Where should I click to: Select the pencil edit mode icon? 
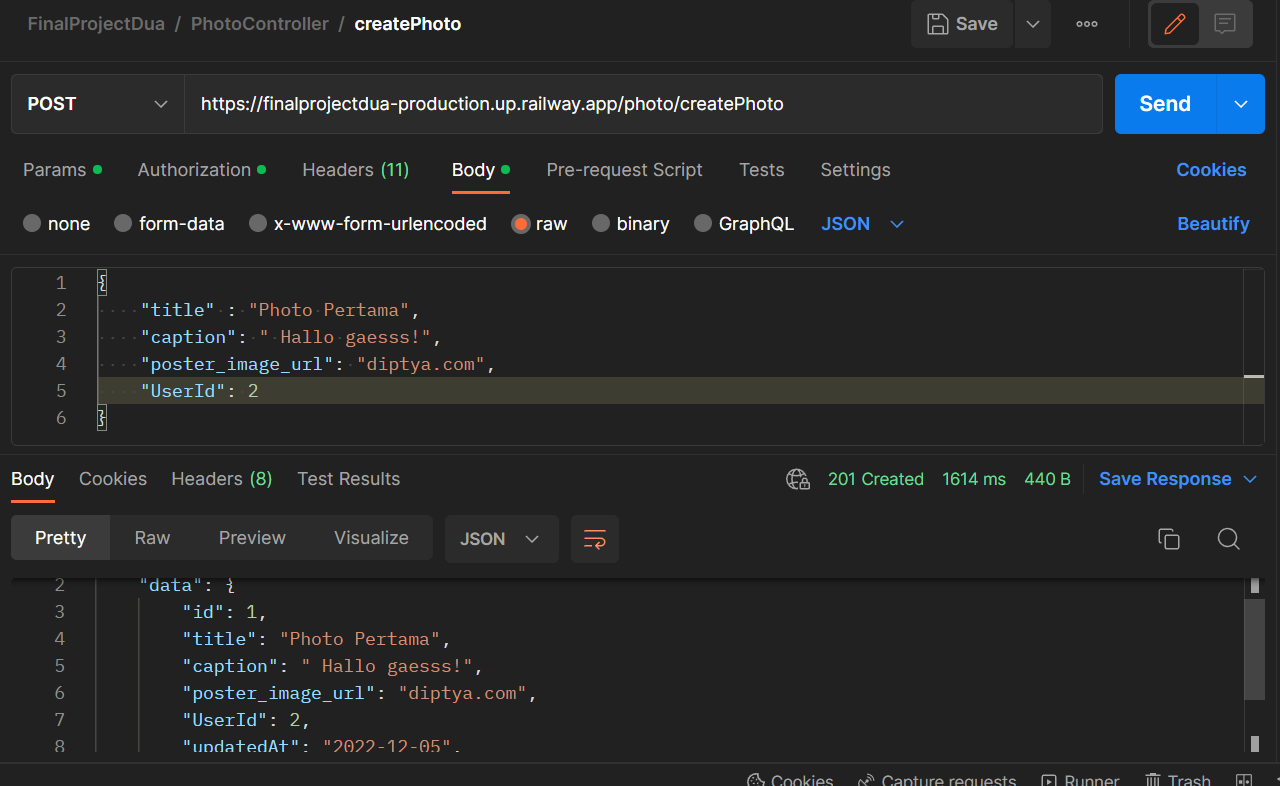pyautogui.click(x=1175, y=24)
